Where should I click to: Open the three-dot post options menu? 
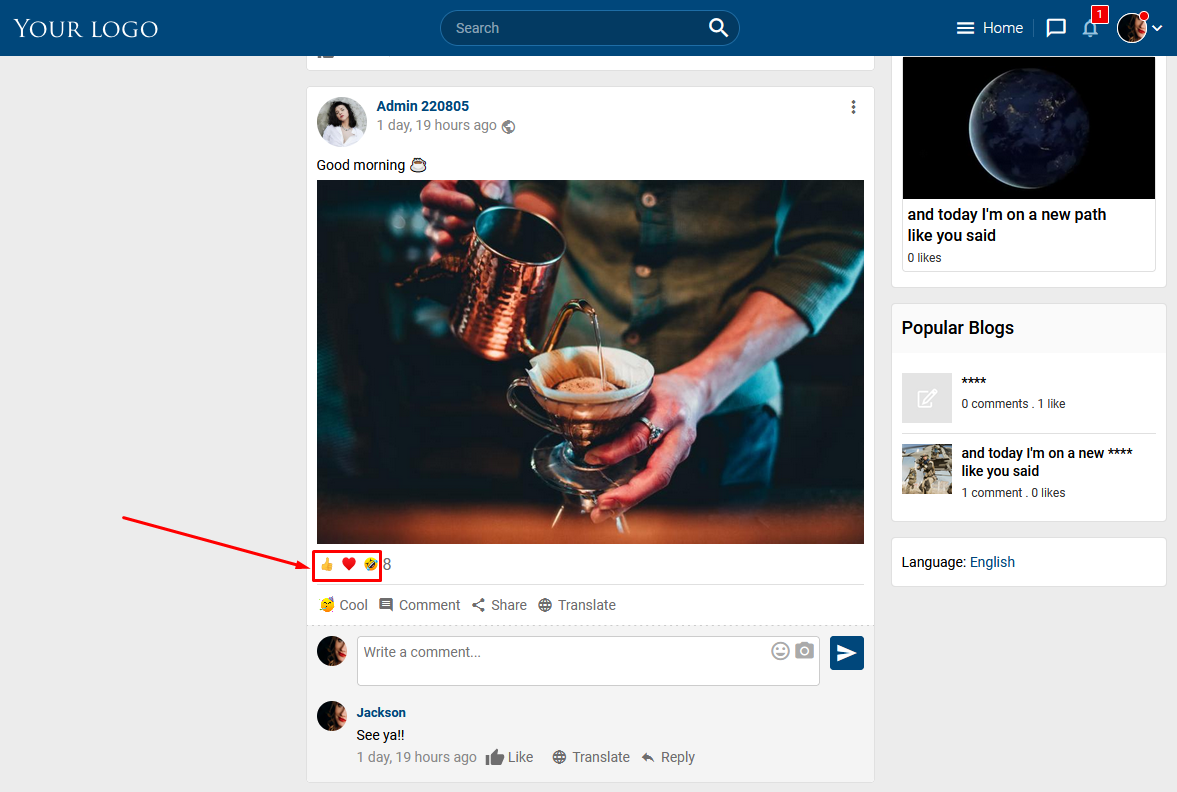coord(853,107)
